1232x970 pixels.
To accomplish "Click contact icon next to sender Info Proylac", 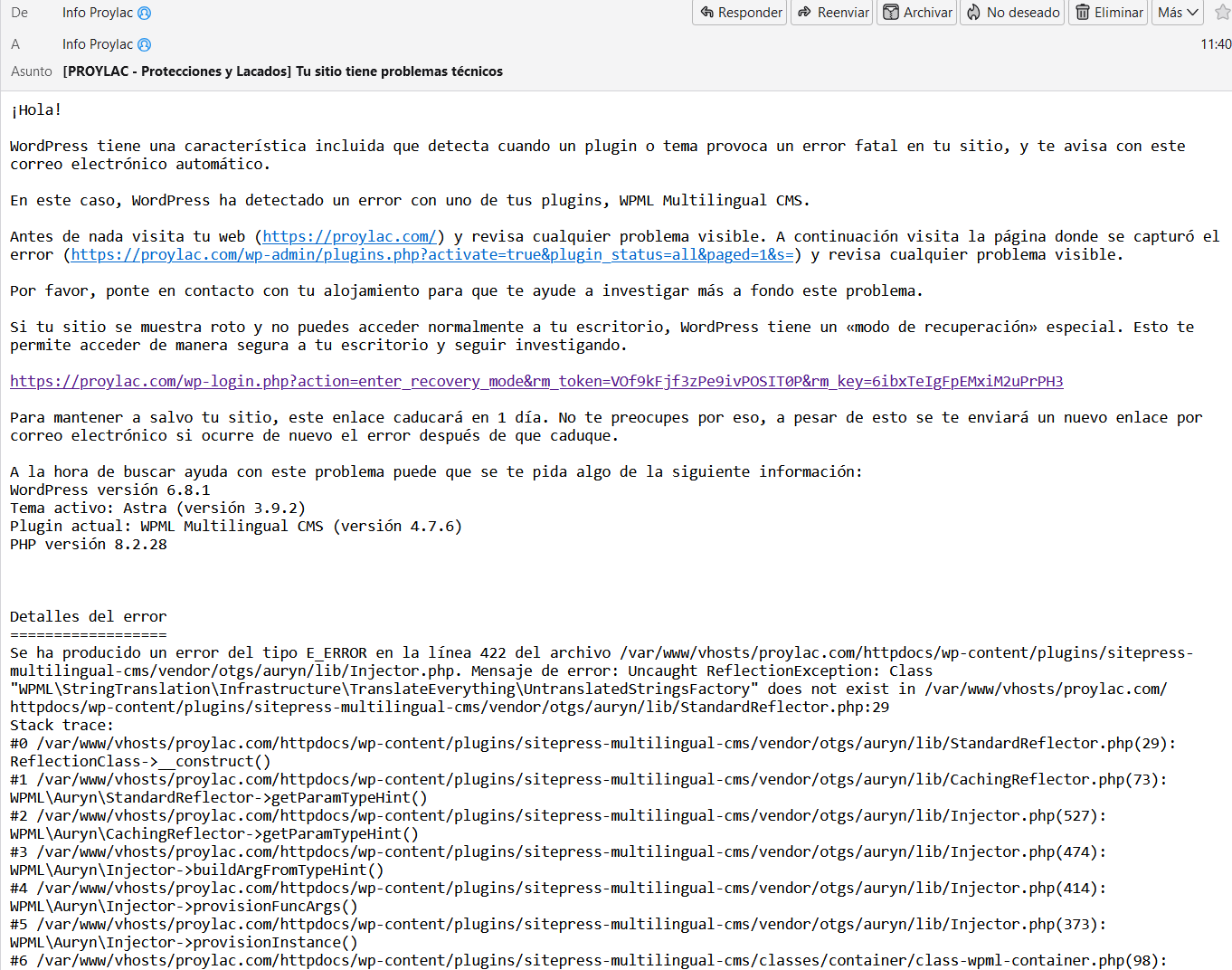I will [x=144, y=14].
